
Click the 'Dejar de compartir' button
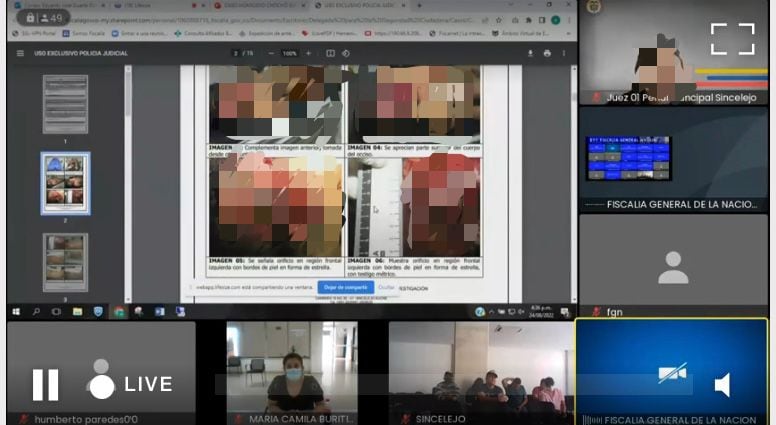pos(345,288)
